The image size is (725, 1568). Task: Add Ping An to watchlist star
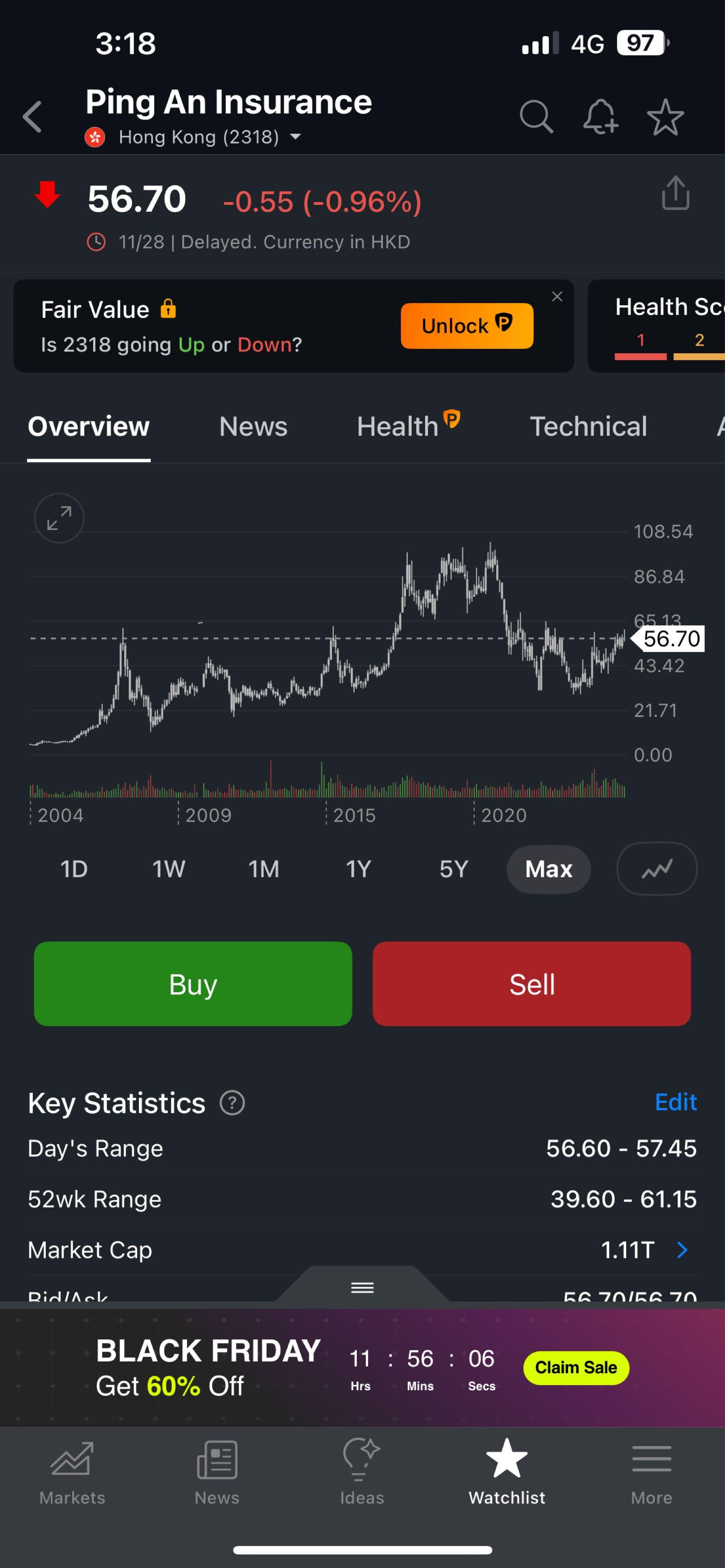pyautogui.click(x=665, y=117)
